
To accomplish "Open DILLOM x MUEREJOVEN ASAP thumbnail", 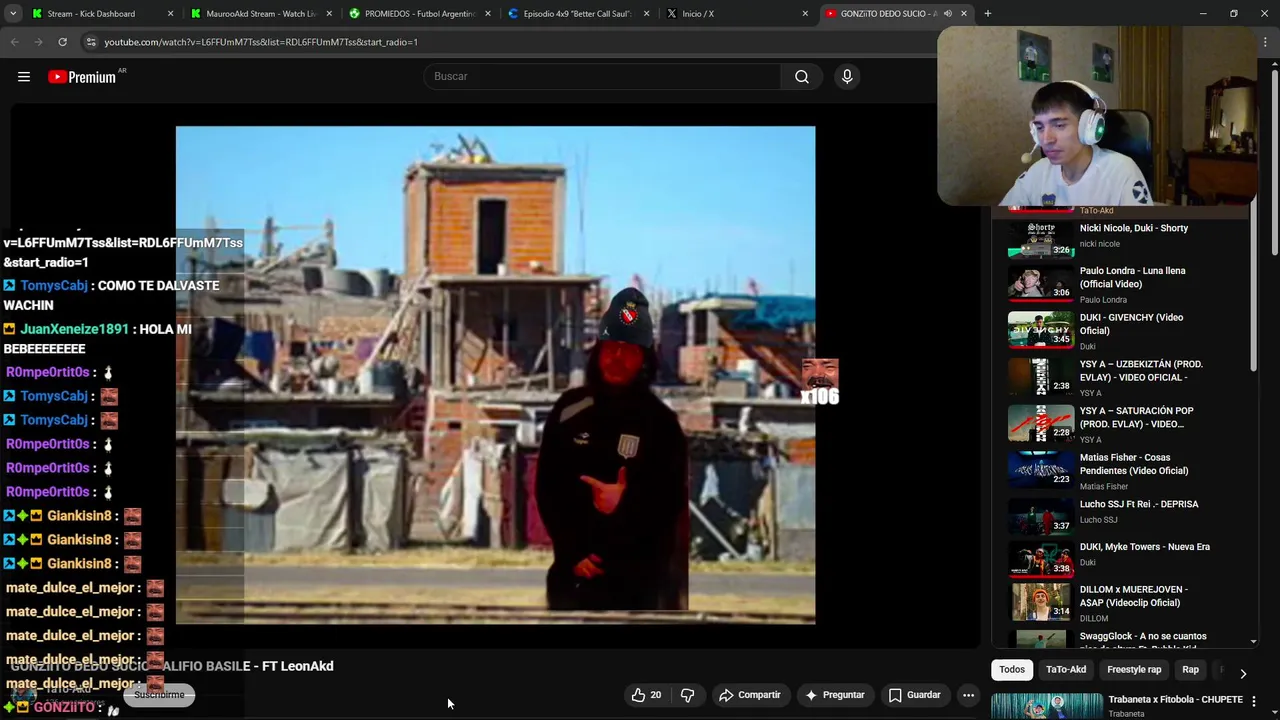I will pyautogui.click(x=1040, y=602).
